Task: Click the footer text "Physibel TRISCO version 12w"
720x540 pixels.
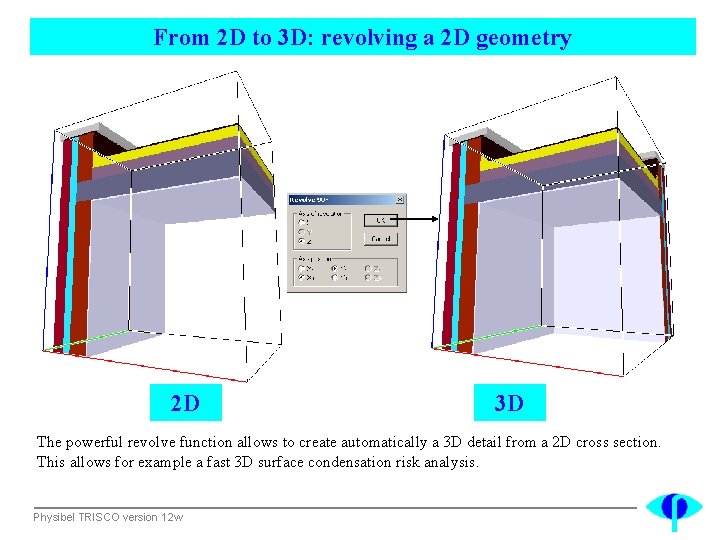Action: click(108, 517)
